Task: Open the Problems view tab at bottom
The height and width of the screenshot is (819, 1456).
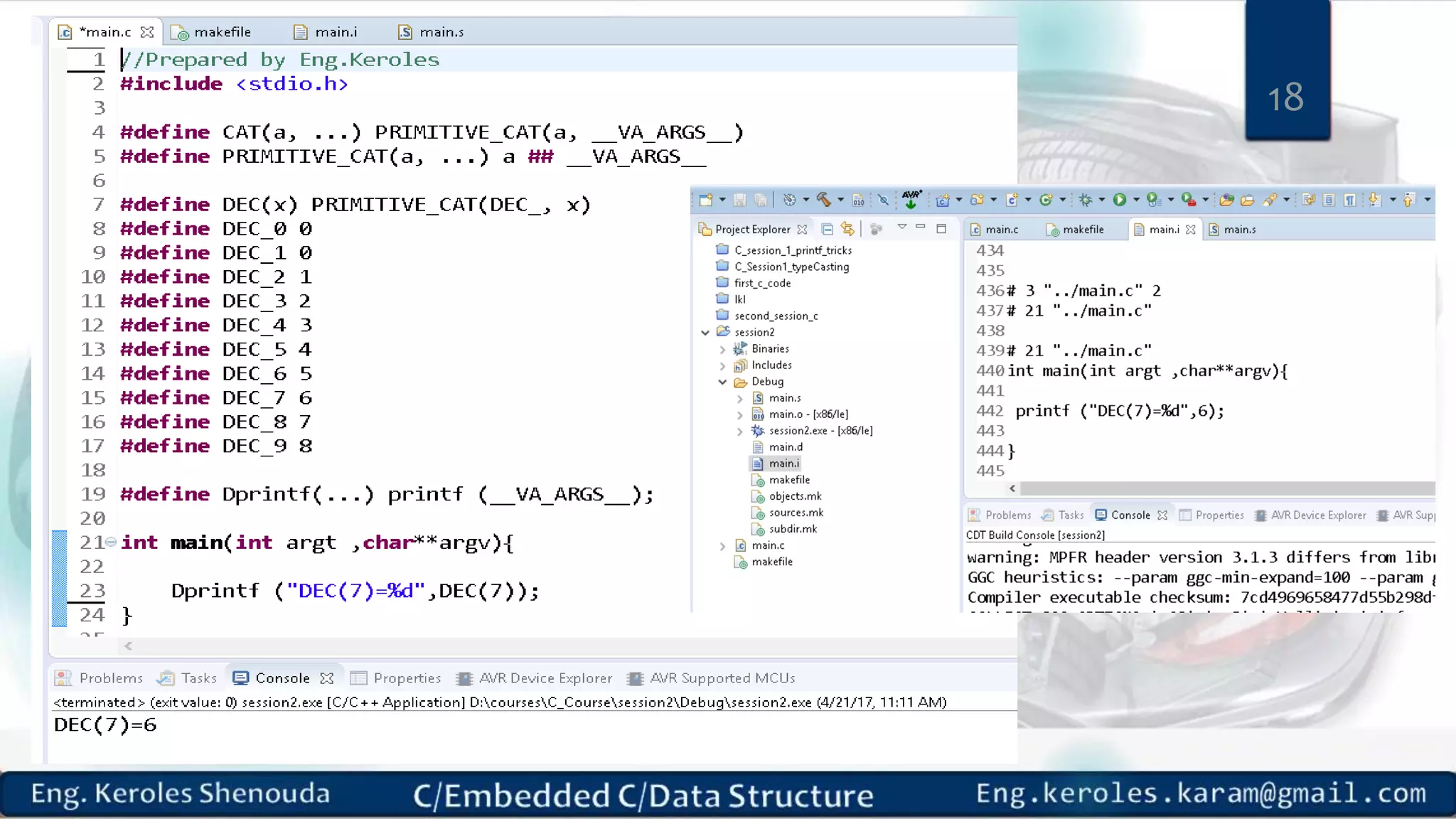Action: 110,678
